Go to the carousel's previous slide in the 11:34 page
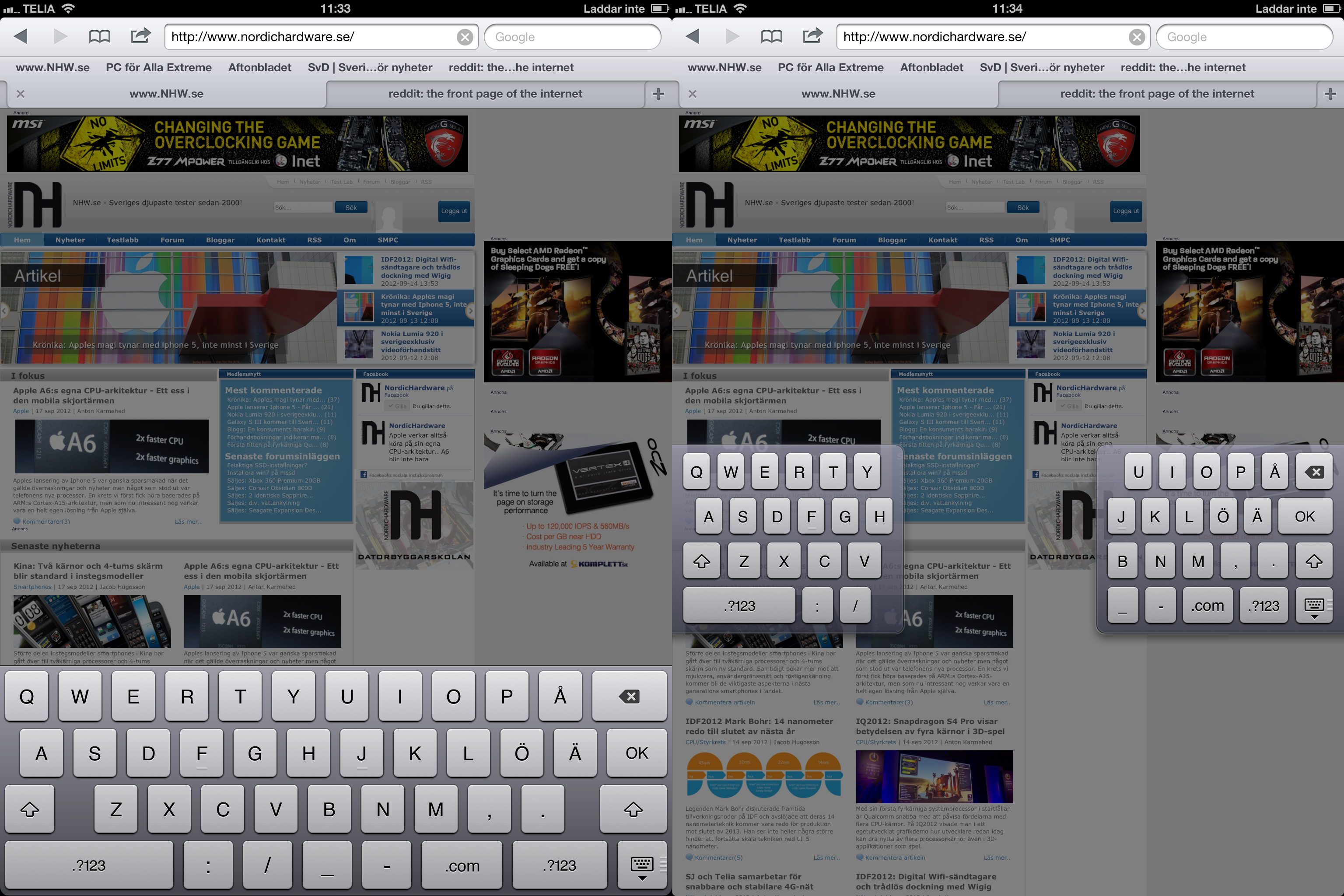 (x=676, y=311)
